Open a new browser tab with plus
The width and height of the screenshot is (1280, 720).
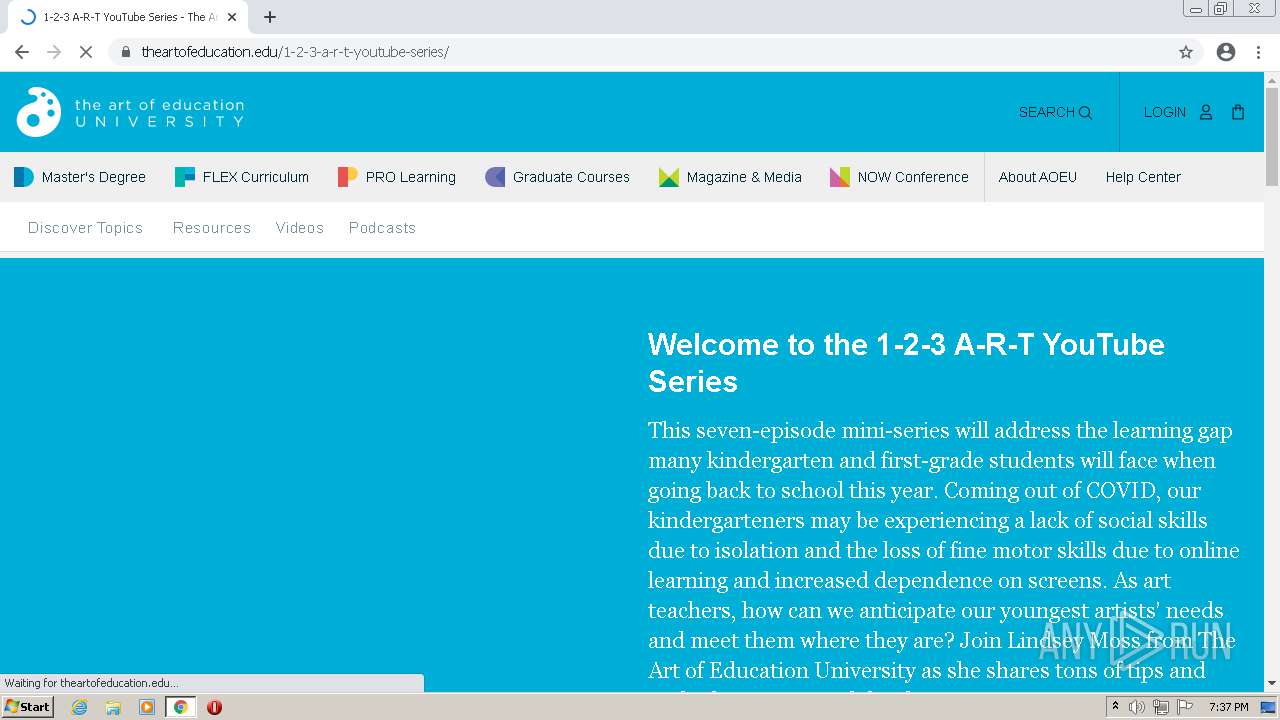click(x=270, y=17)
